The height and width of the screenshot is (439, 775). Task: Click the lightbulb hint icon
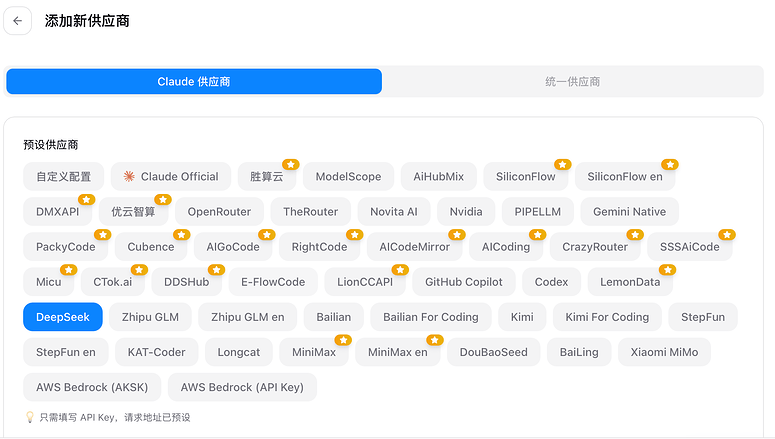pyautogui.click(x=30, y=417)
